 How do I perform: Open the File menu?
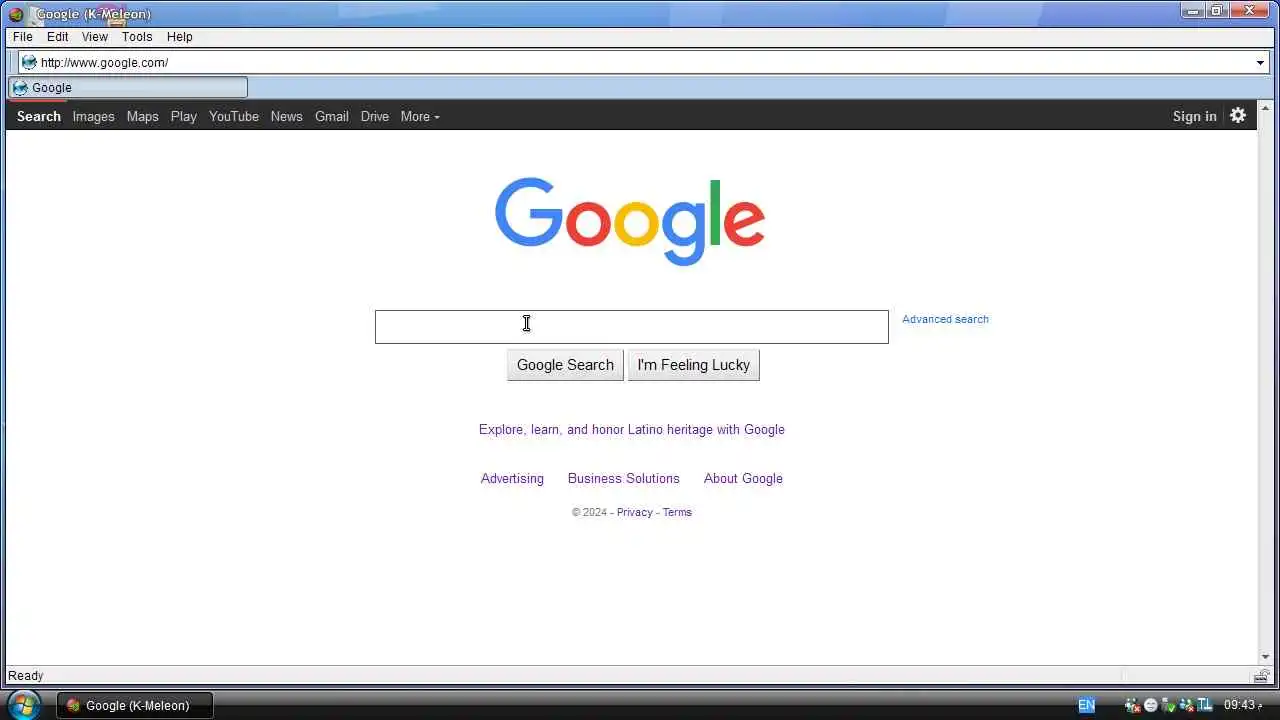23,37
